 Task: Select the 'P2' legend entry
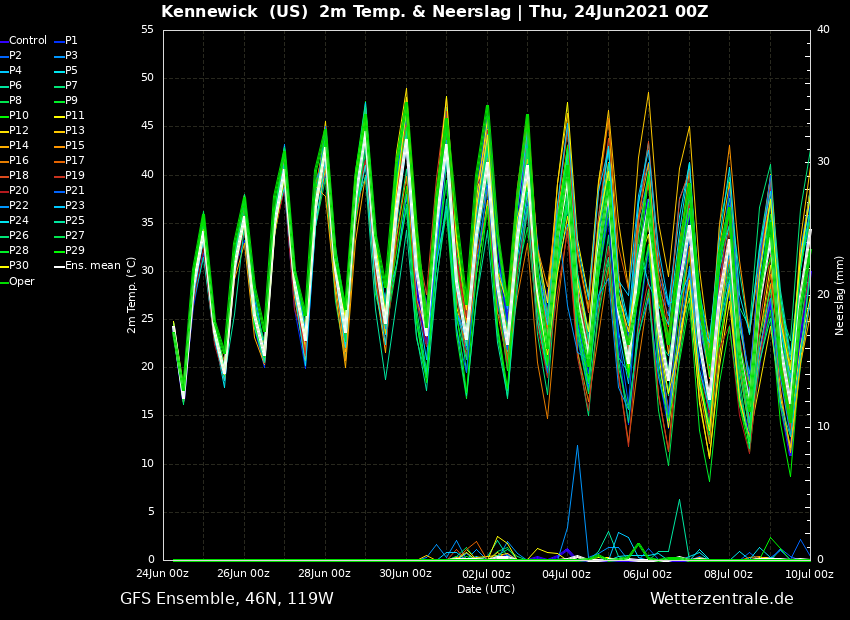[x=11, y=55]
